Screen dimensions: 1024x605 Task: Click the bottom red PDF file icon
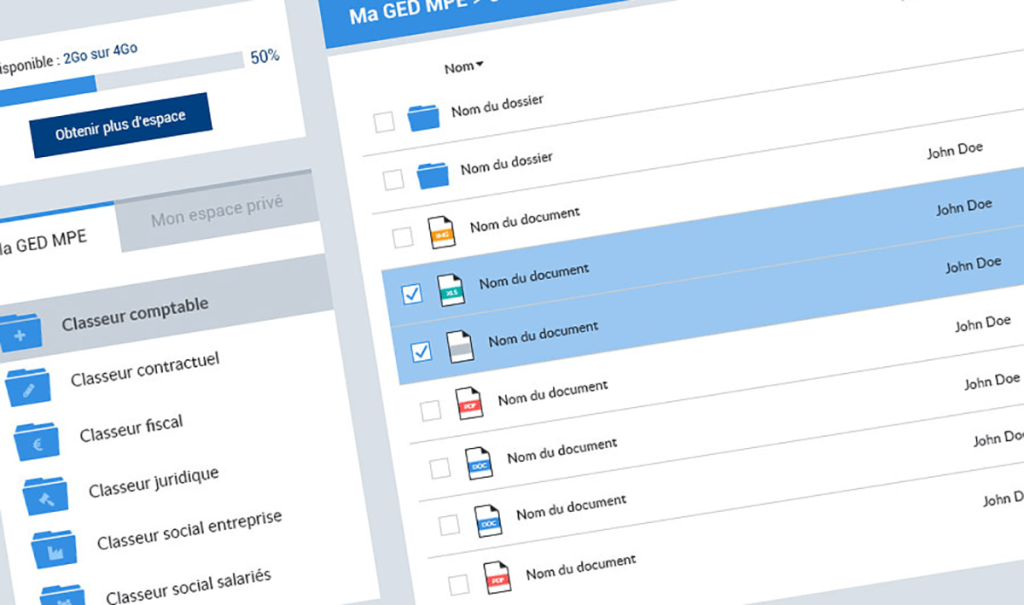[498, 578]
